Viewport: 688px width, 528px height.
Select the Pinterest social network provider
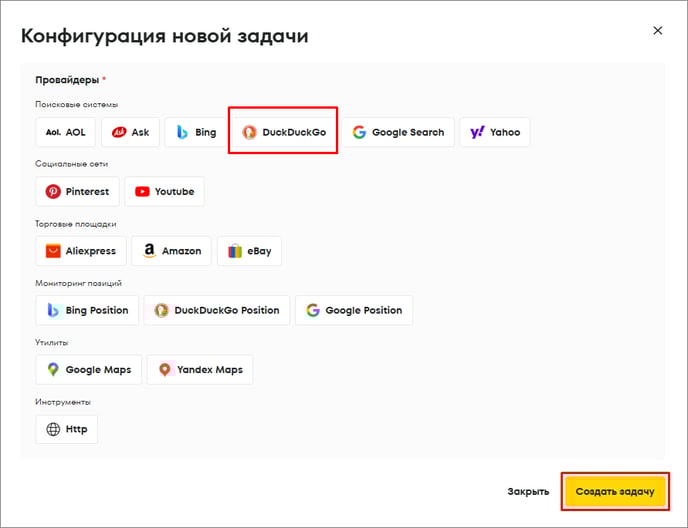[x=77, y=191]
